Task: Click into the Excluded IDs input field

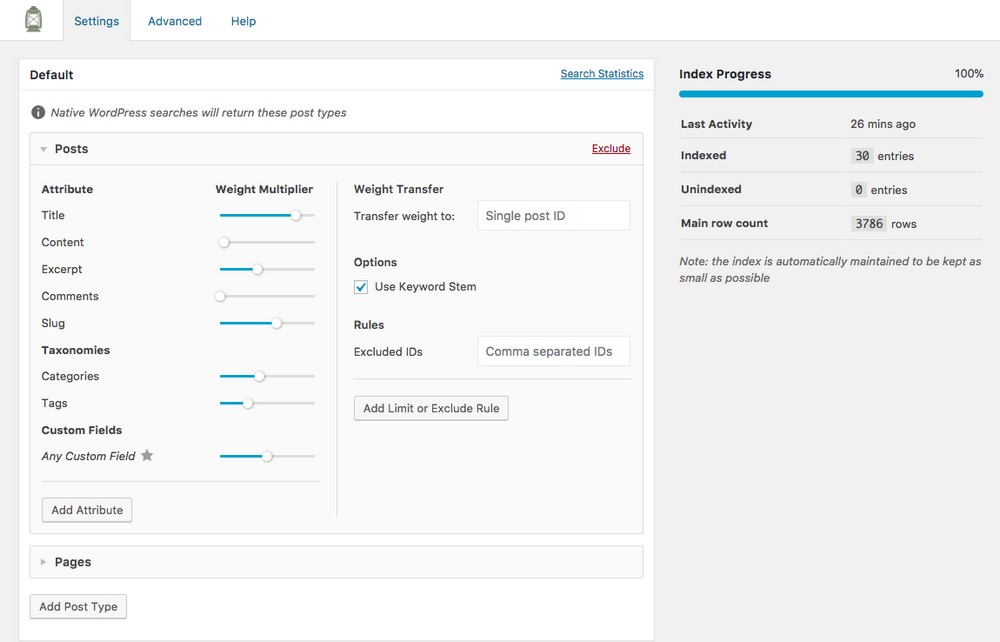Action: (x=553, y=352)
